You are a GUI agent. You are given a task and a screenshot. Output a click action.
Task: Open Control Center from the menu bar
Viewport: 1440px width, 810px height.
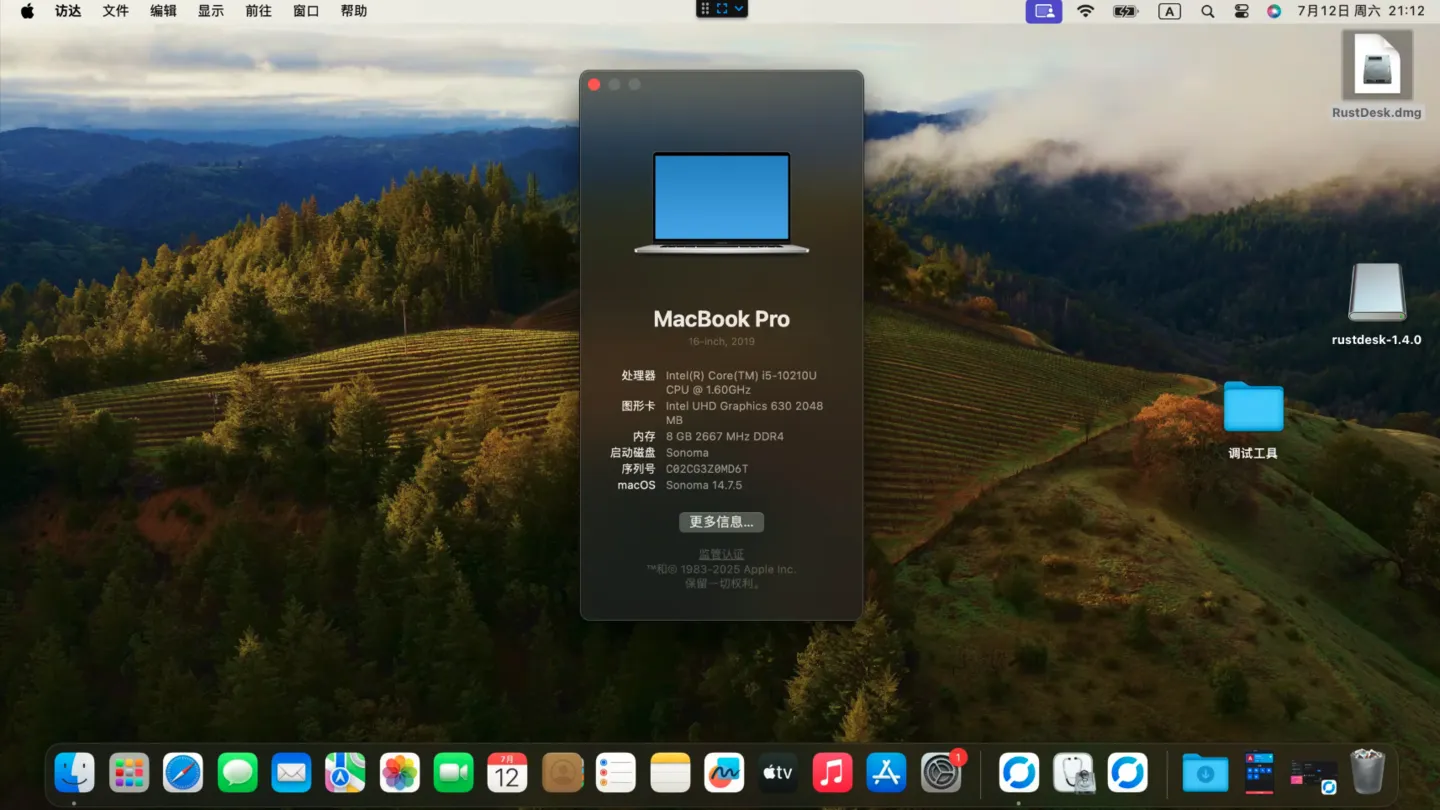1240,11
